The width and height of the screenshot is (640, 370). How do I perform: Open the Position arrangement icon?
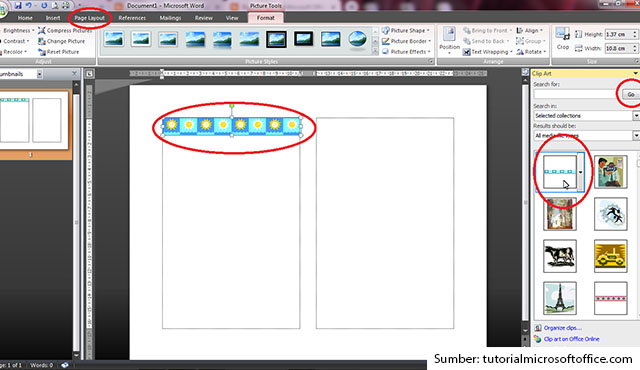(x=449, y=35)
